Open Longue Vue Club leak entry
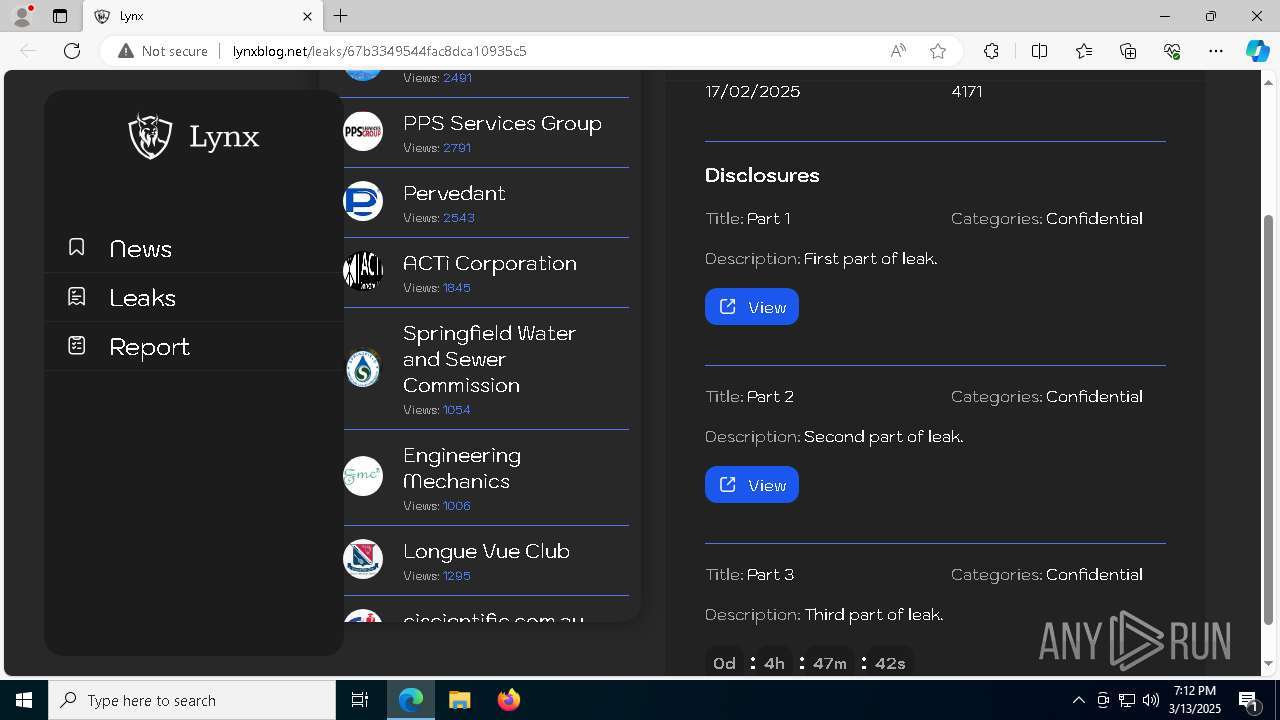Image resolution: width=1280 pixels, height=720 pixels. pyautogui.click(x=486, y=561)
